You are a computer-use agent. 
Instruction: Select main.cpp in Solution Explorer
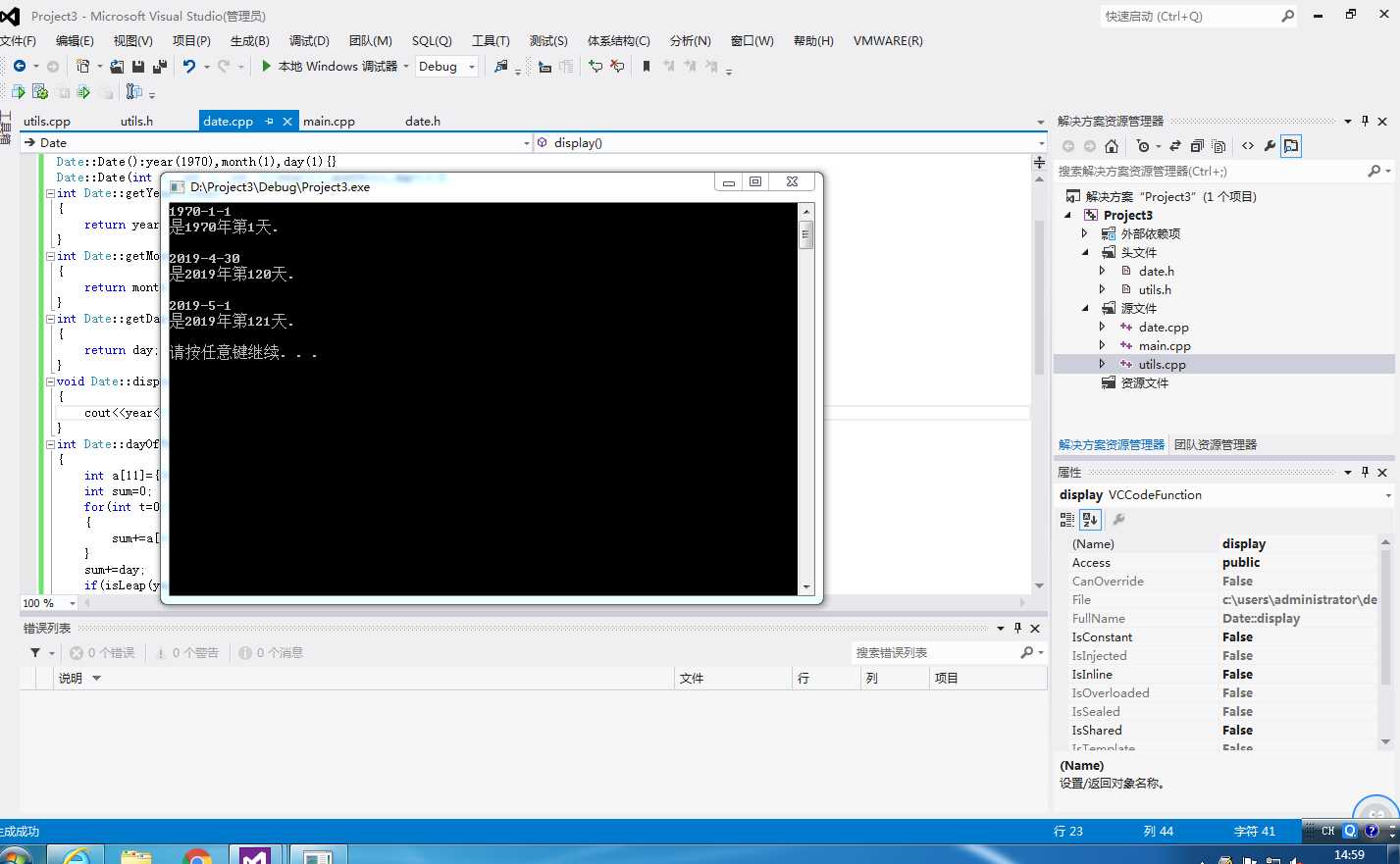tap(1165, 345)
